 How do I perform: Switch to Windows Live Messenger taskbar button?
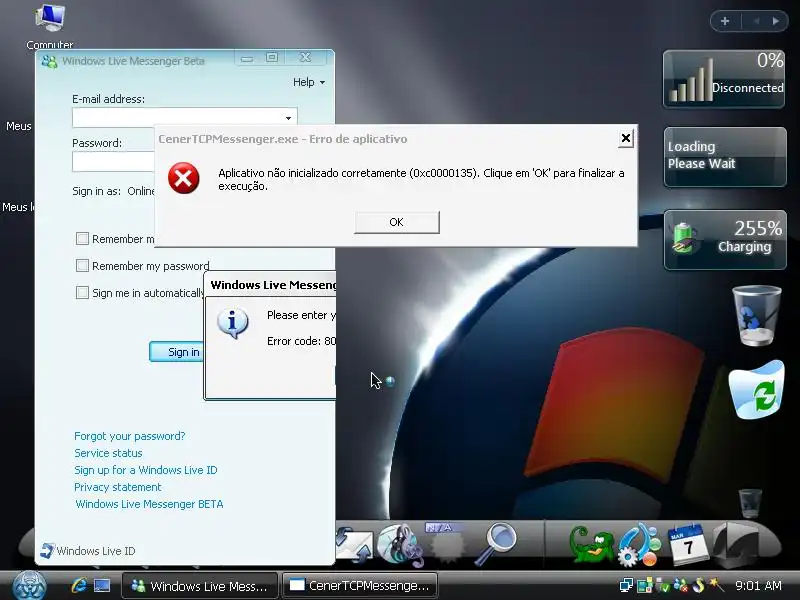pyautogui.click(x=200, y=586)
